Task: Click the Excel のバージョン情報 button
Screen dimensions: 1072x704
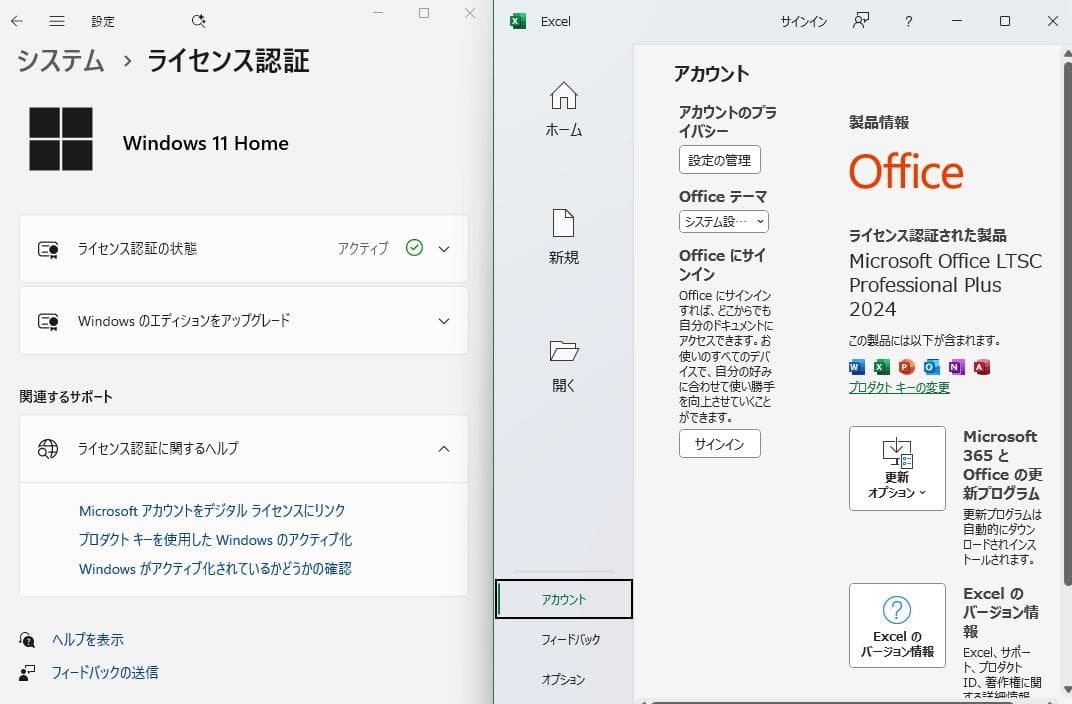Action: (x=896, y=625)
